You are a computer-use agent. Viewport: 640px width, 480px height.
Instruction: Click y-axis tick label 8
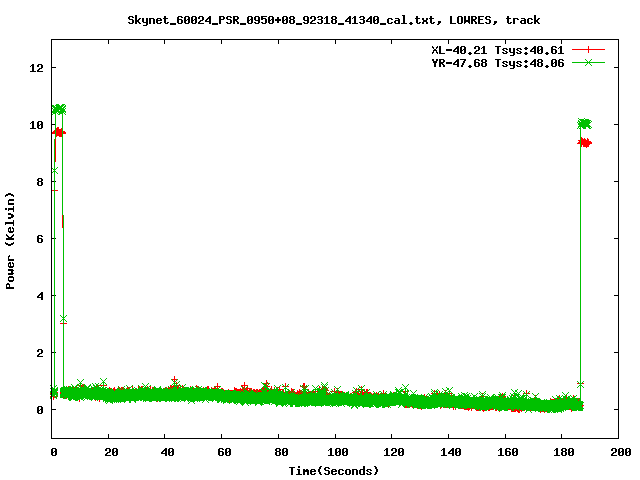[x=40, y=182]
